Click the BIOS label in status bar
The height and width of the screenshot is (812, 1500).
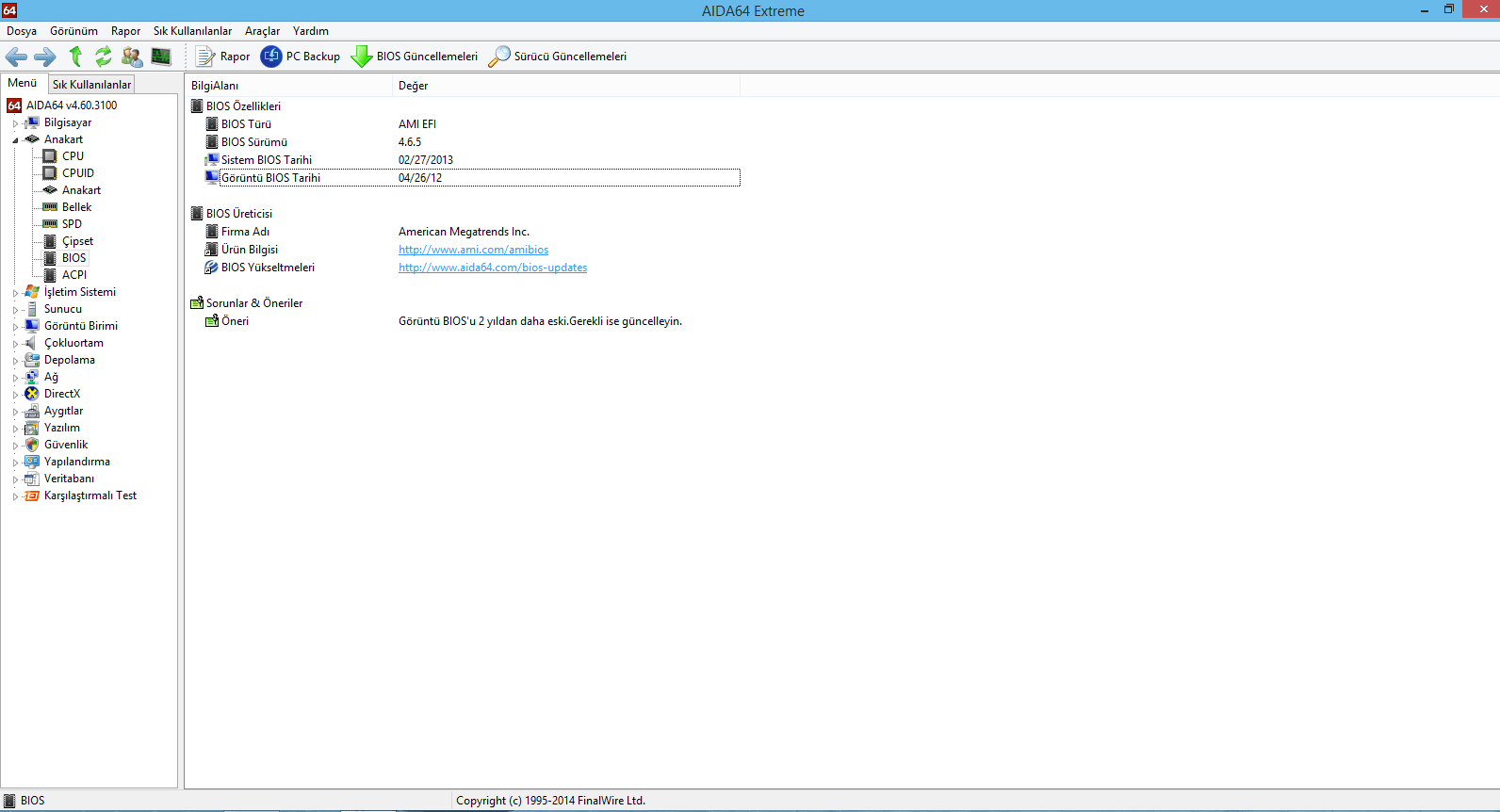pyautogui.click(x=32, y=801)
